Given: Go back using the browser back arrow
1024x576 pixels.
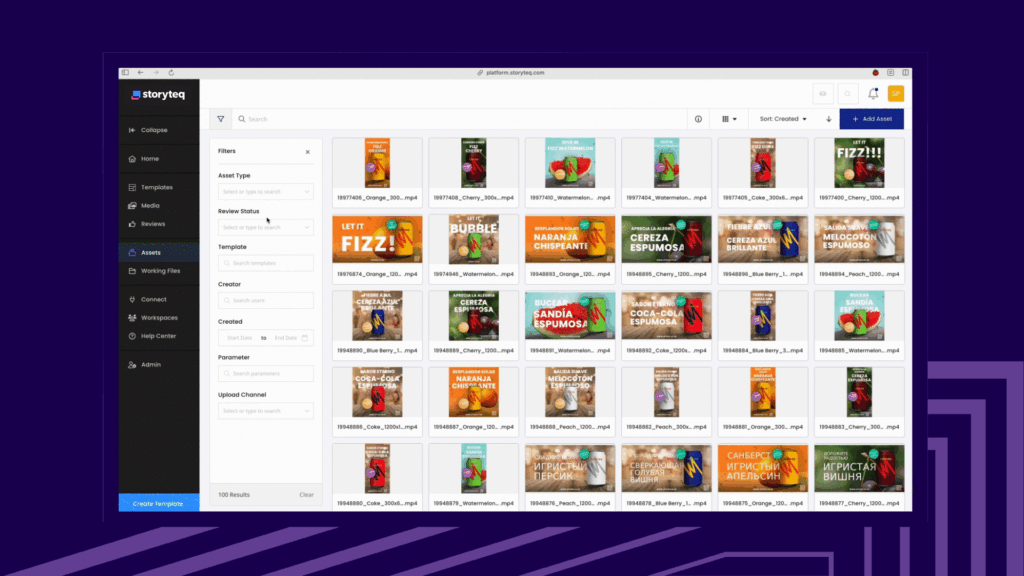Looking at the screenshot, I should 140,72.
